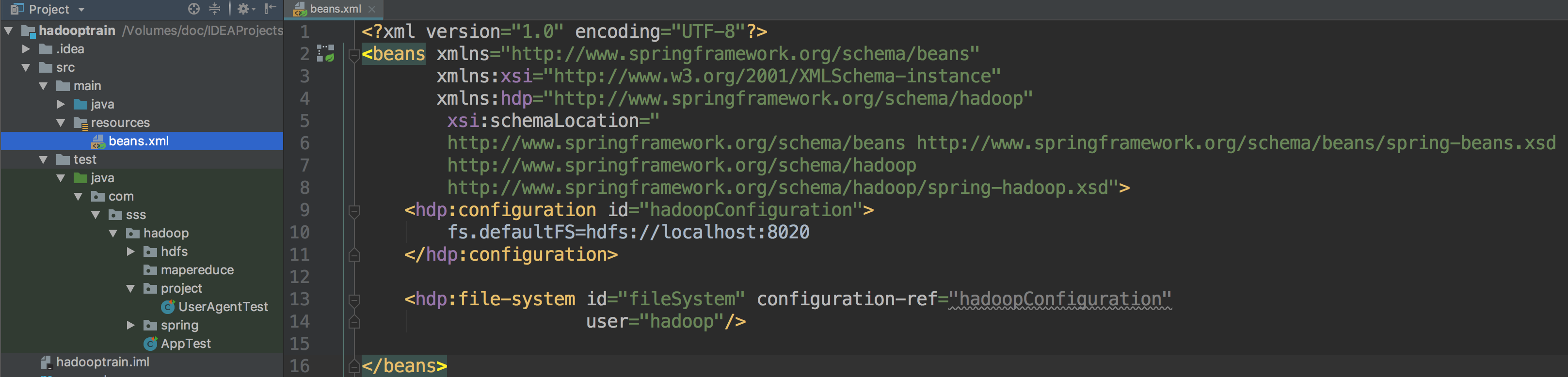The image size is (1568, 377).
Task: Click the UserAgentTest class icon
Action: (x=167, y=307)
